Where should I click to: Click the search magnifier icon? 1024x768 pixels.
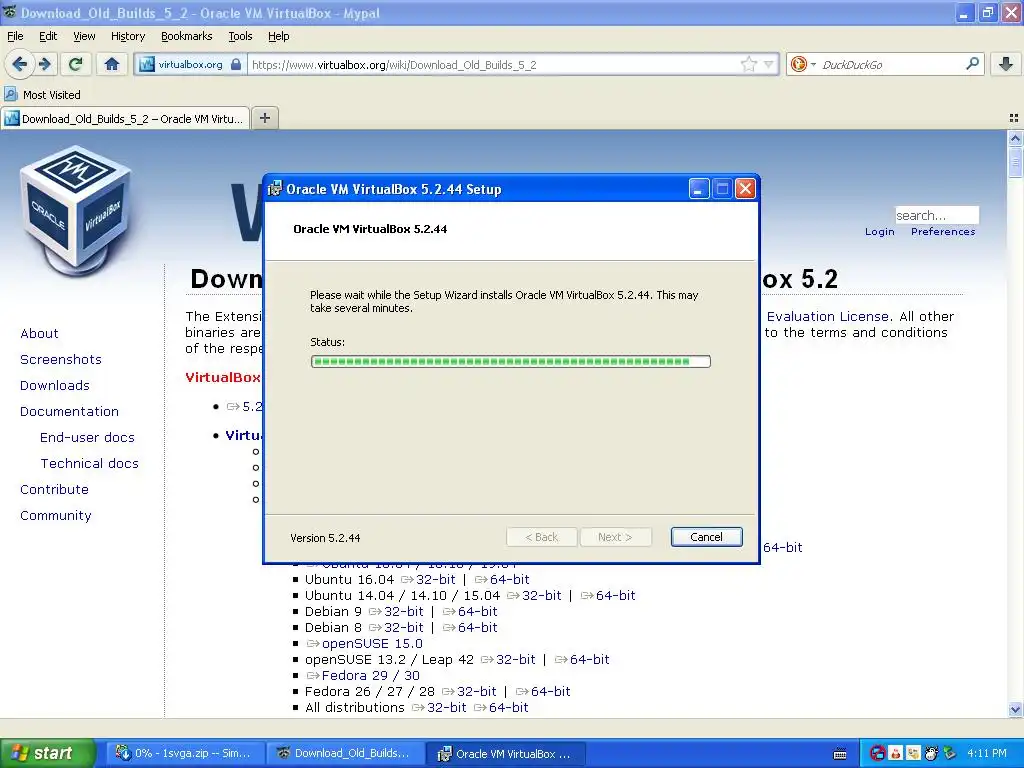click(972, 64)
